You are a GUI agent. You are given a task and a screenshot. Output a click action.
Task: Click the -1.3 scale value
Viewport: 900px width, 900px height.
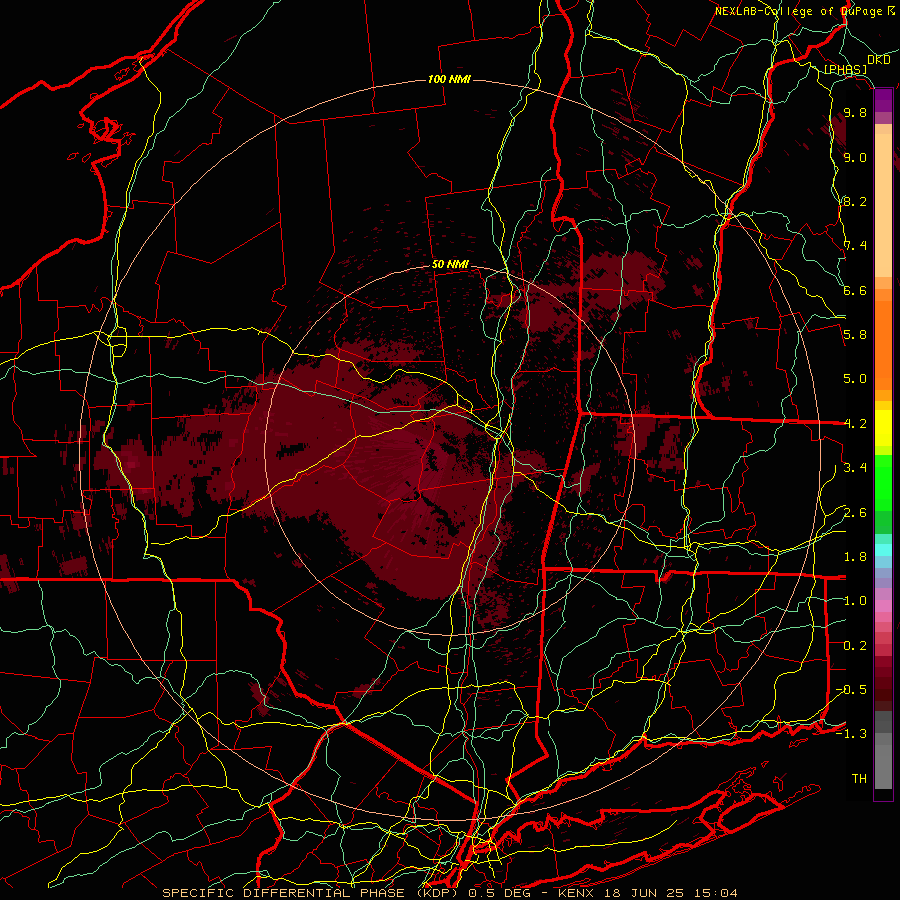click(x=851, y=734)
